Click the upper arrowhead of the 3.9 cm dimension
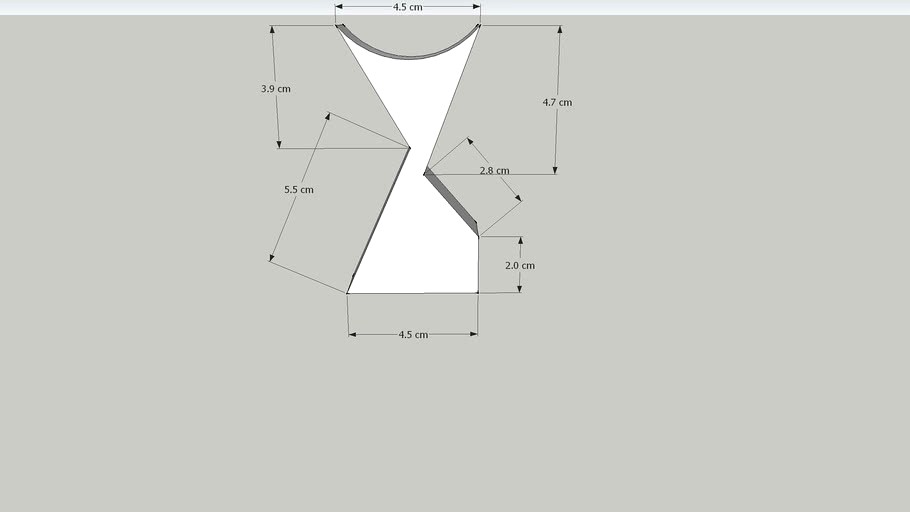The image size is (910, 512). (273, 30)
